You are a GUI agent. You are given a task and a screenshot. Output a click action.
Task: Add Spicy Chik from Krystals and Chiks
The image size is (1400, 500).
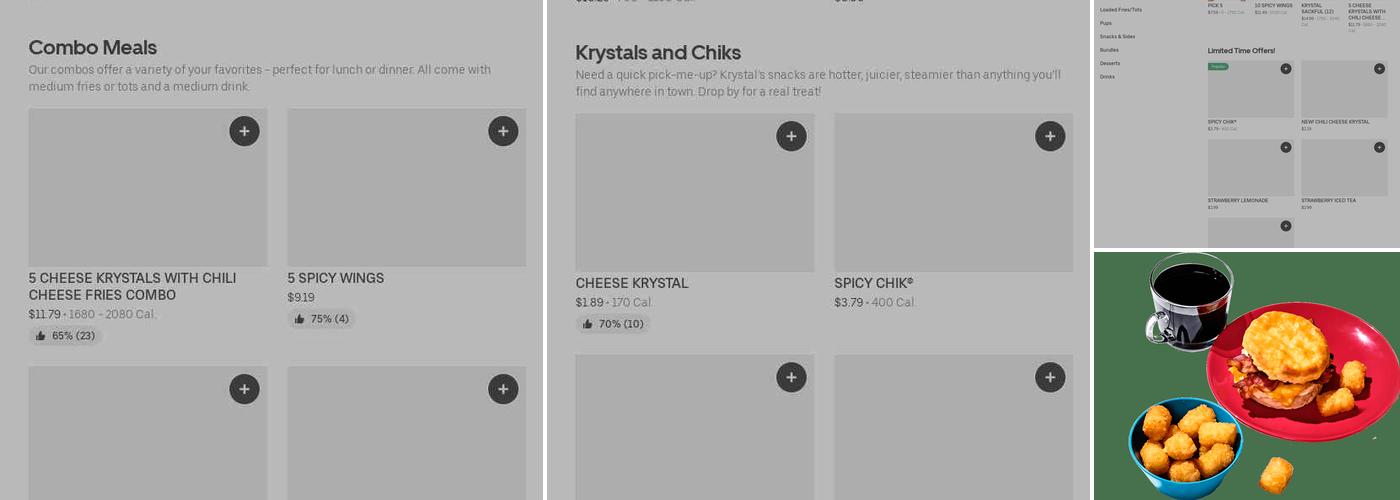click(x=1050, y=136)
